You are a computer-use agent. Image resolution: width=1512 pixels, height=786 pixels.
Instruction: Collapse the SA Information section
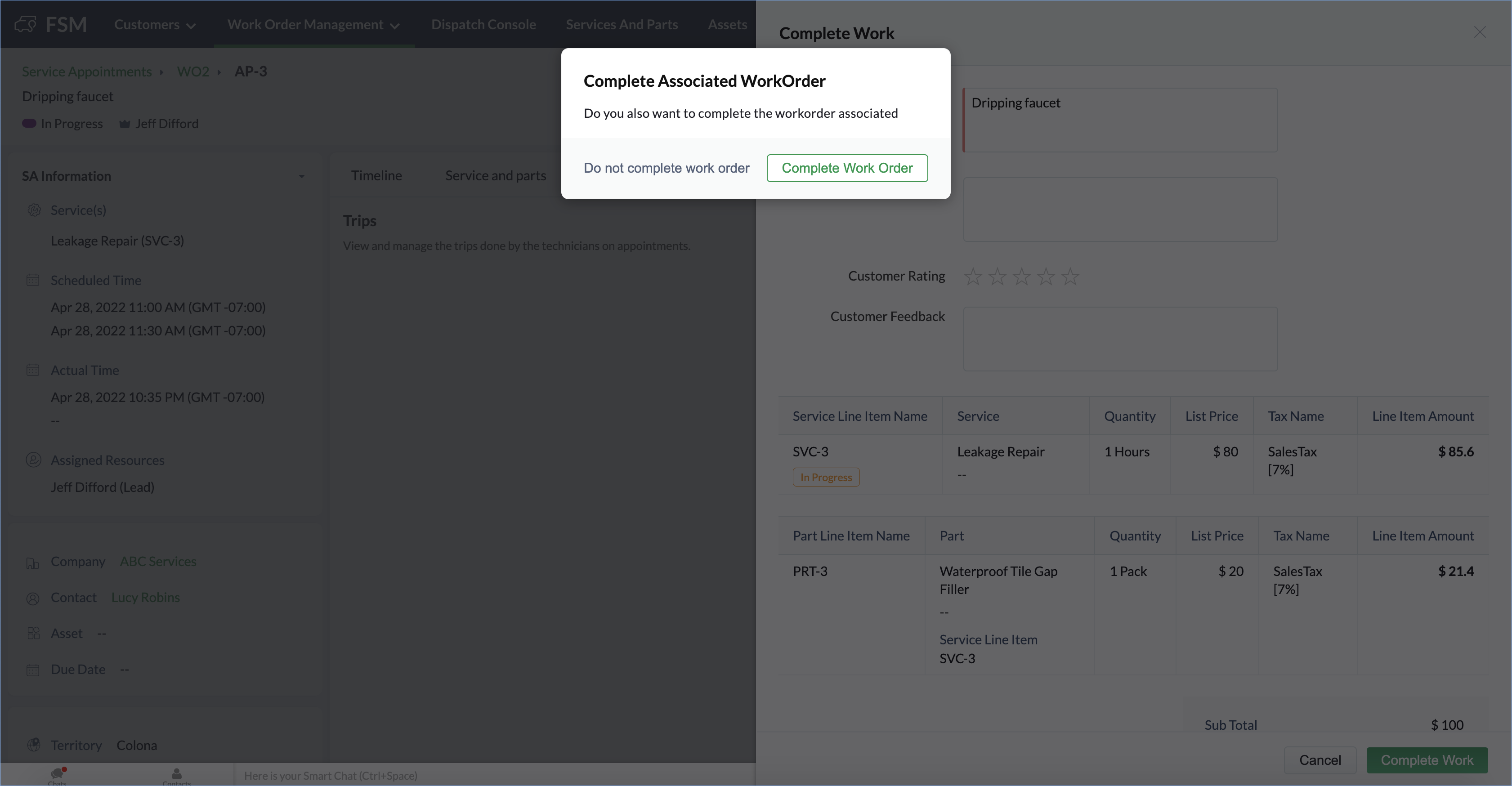pyautogui.click(x=302, y=176)
